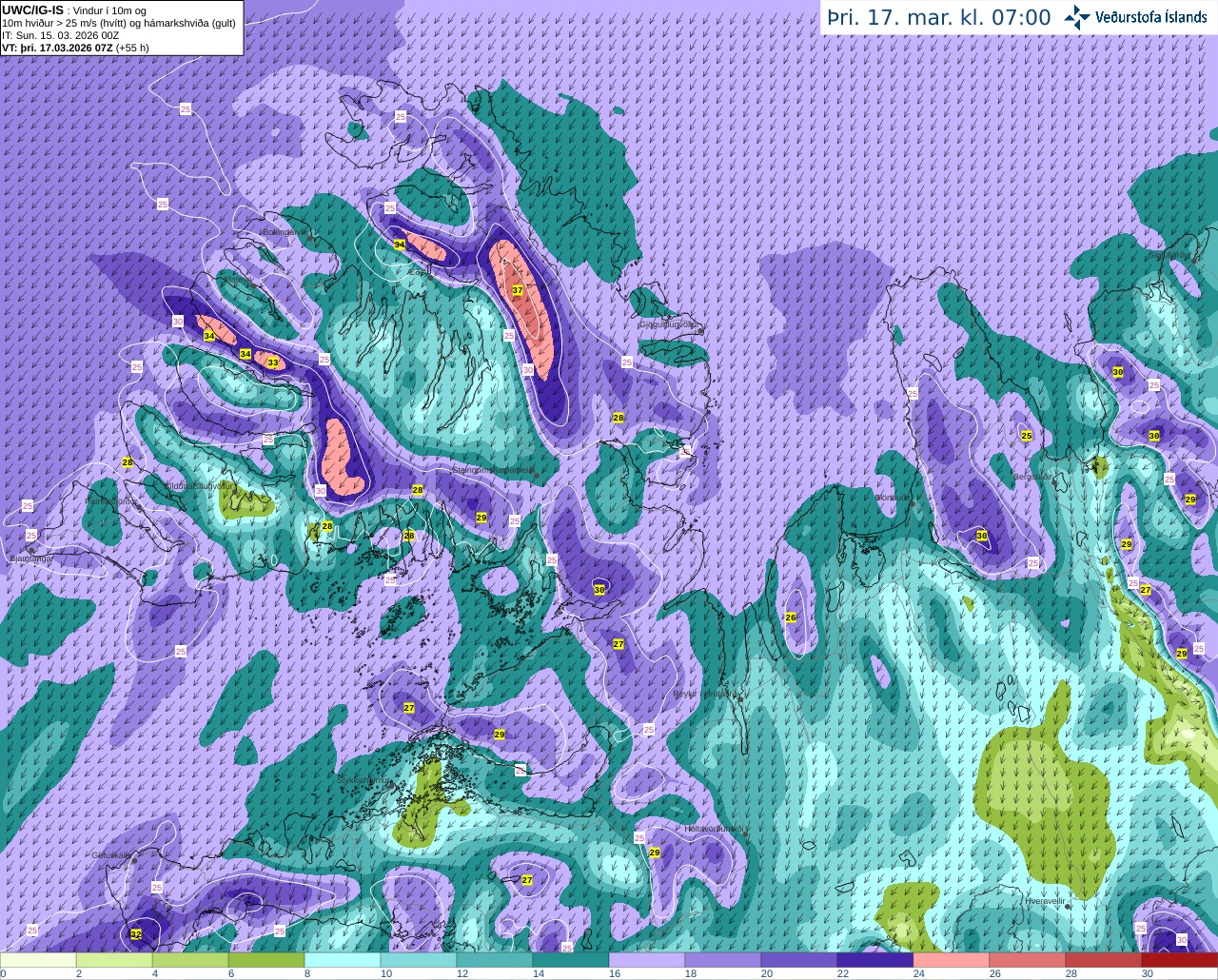
Task: Click the legend scale value '16'
Action: (614, 973)
